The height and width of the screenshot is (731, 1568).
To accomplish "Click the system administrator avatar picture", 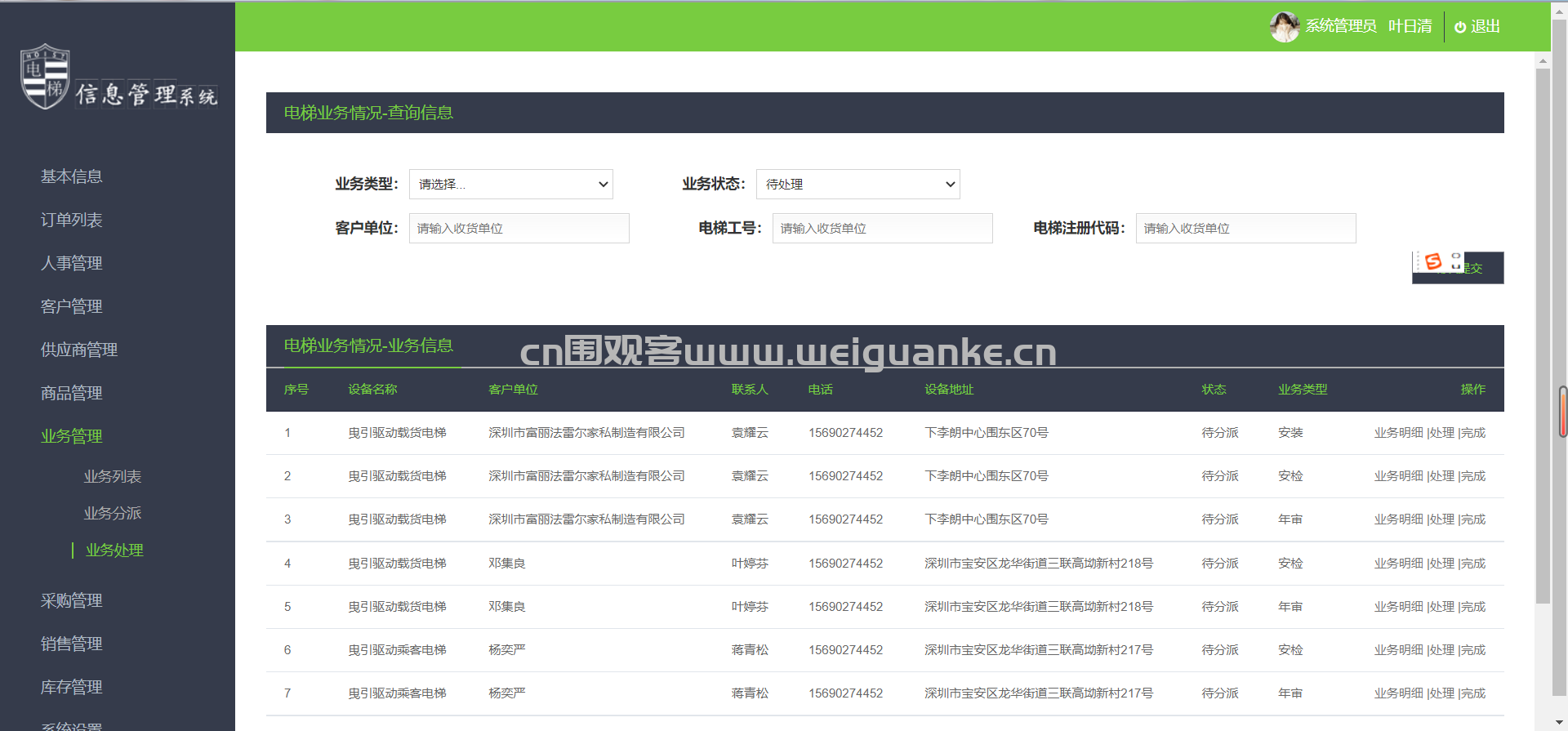I will point(1284,27).
